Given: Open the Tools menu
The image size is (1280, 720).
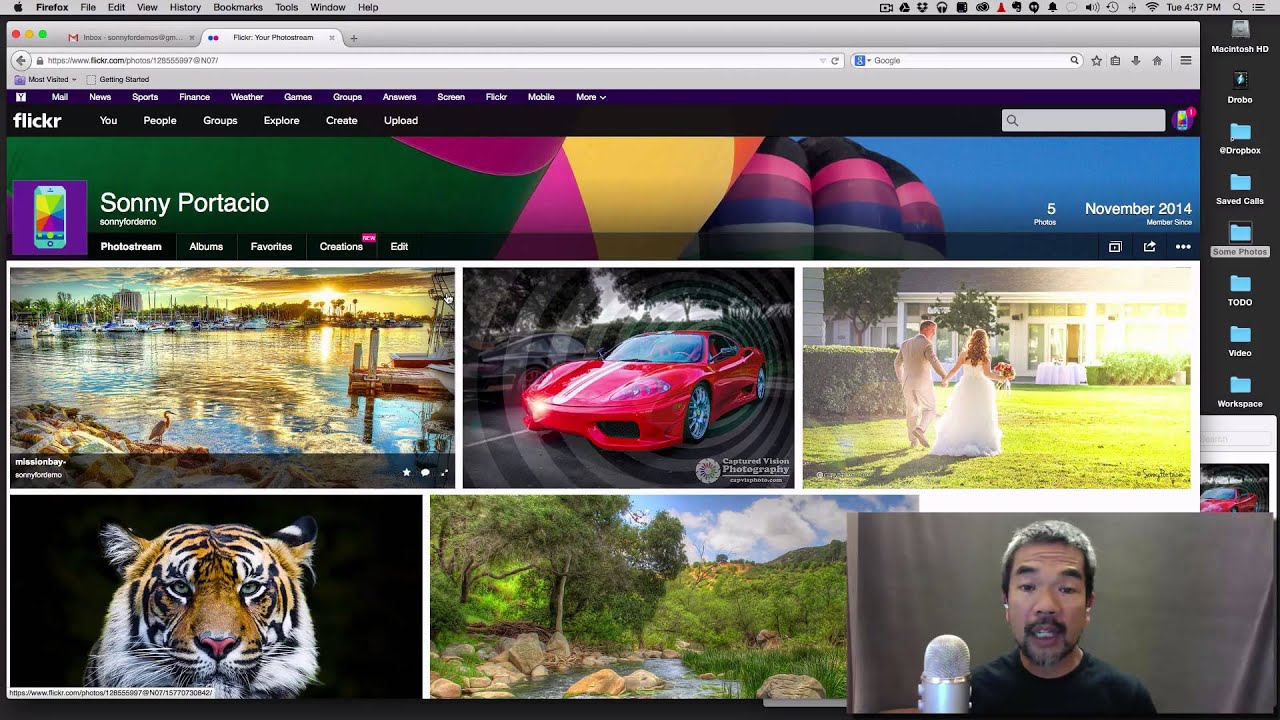Looking at the screenshot, I should [286, 7].
